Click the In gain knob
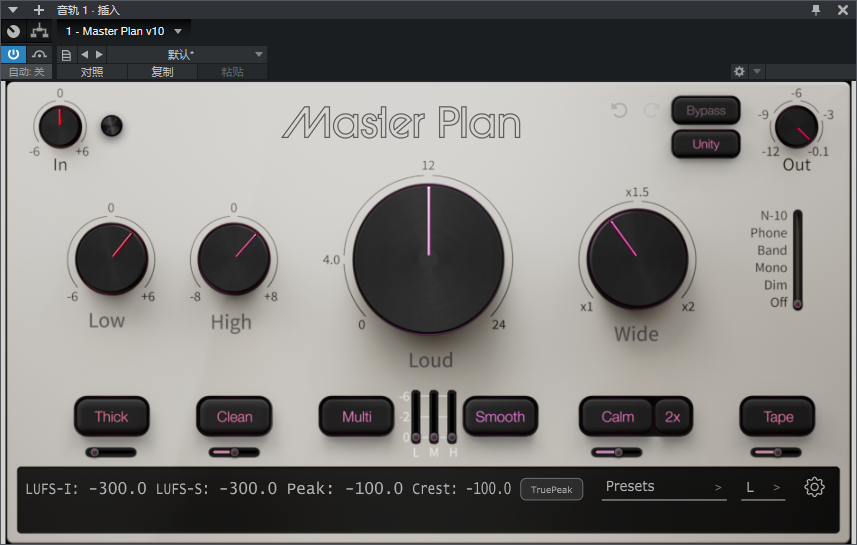Viewport: 857px width, 545px height. [60, 126]
